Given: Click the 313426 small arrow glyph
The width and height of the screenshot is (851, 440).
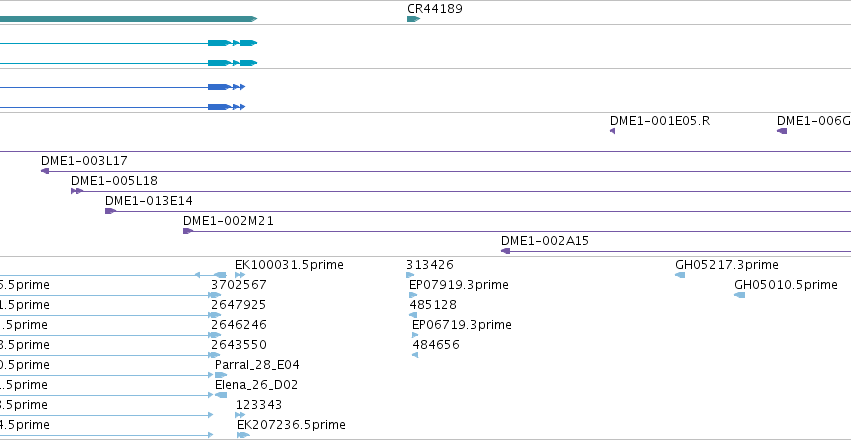Looking at the screenshot, I should [410, 275].
